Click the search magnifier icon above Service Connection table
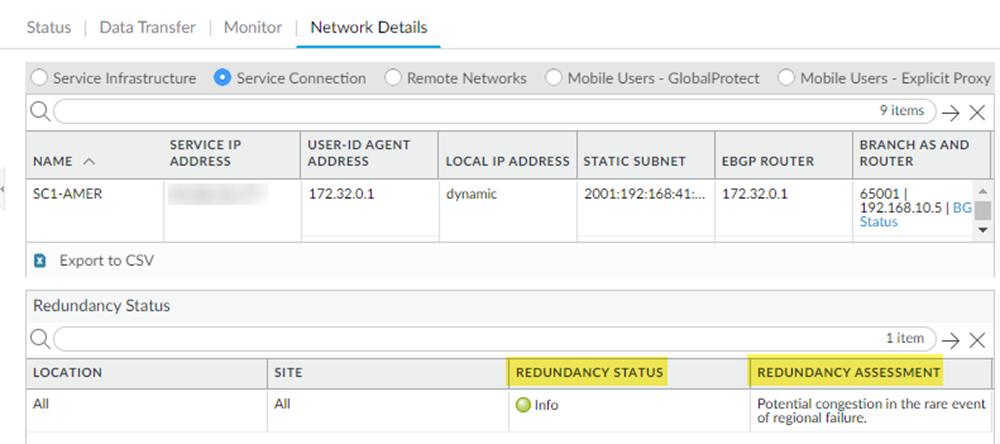The height and width of the screenshot is (444, 1000). click(40, 111)
